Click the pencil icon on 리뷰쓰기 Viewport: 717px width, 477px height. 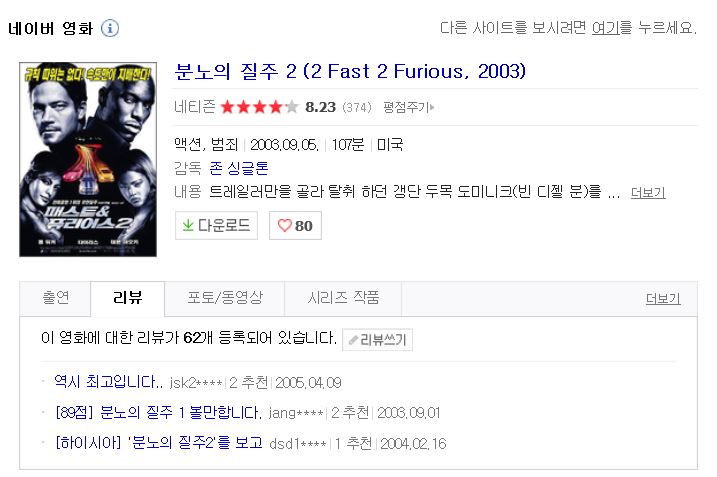353,340
